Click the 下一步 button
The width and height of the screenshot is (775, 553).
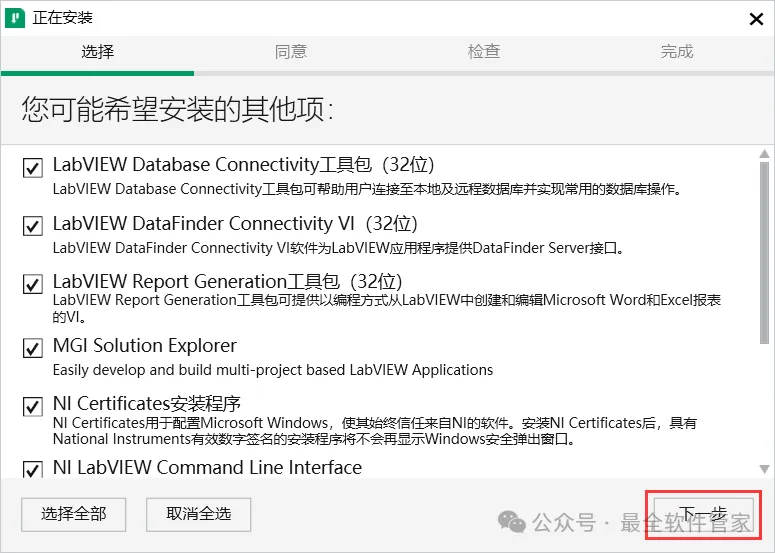coord(703,514)
